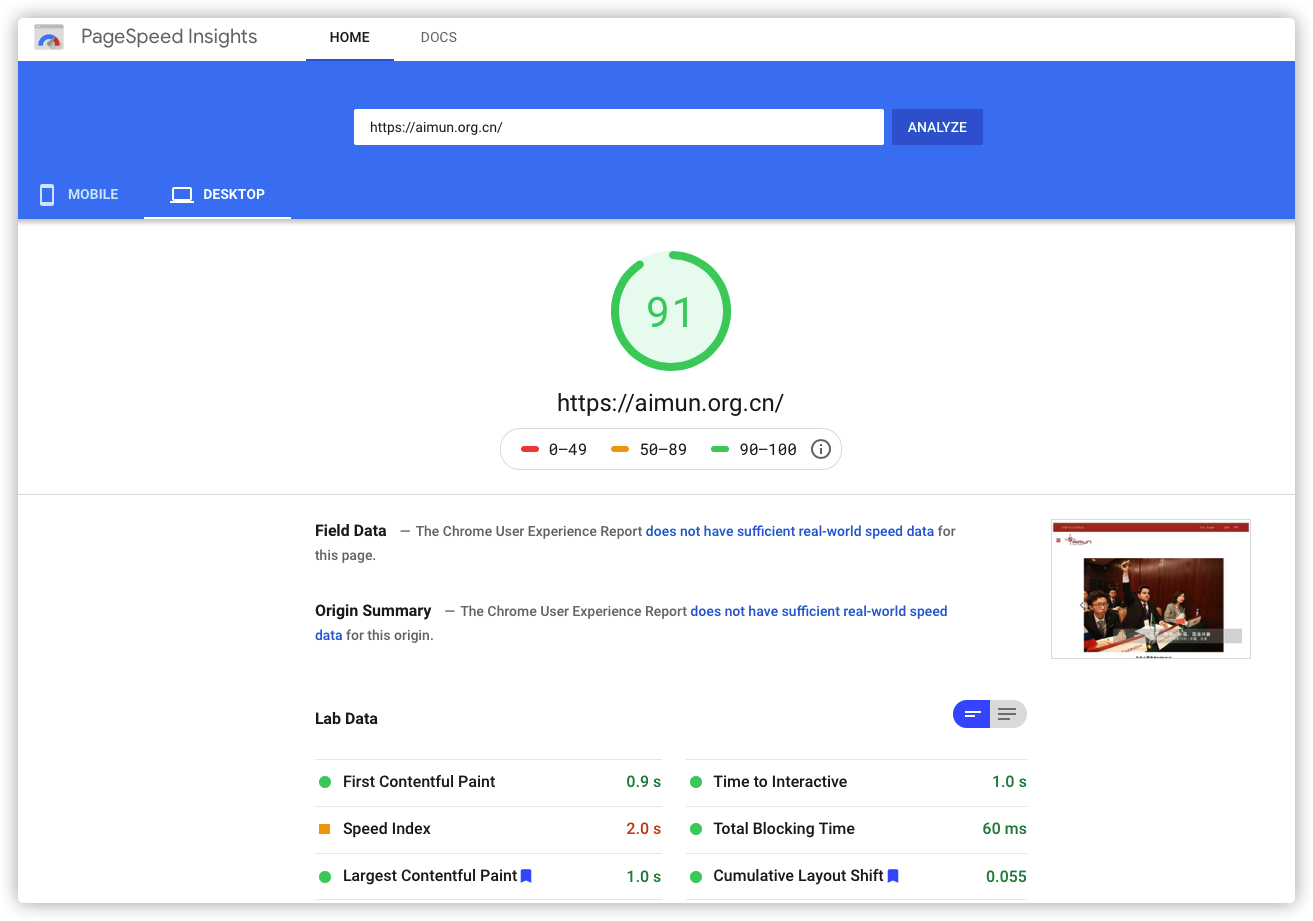Screen dimensions: 1313x921
Task: Click the 0.9 s value
Action: point(644,782)
